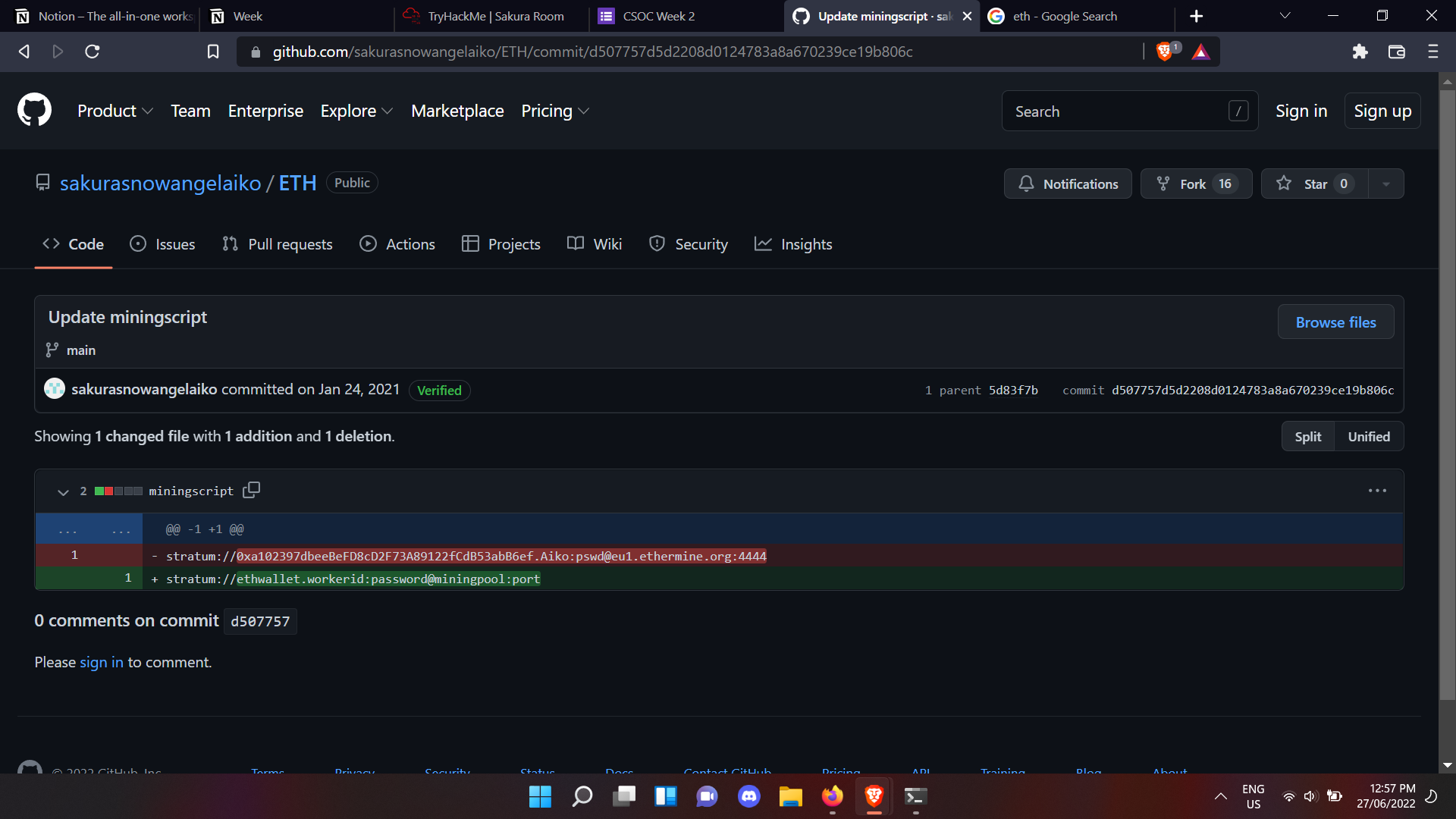
Task: Open Firefox from the taskbar
Action: click(x=833, y=796)
